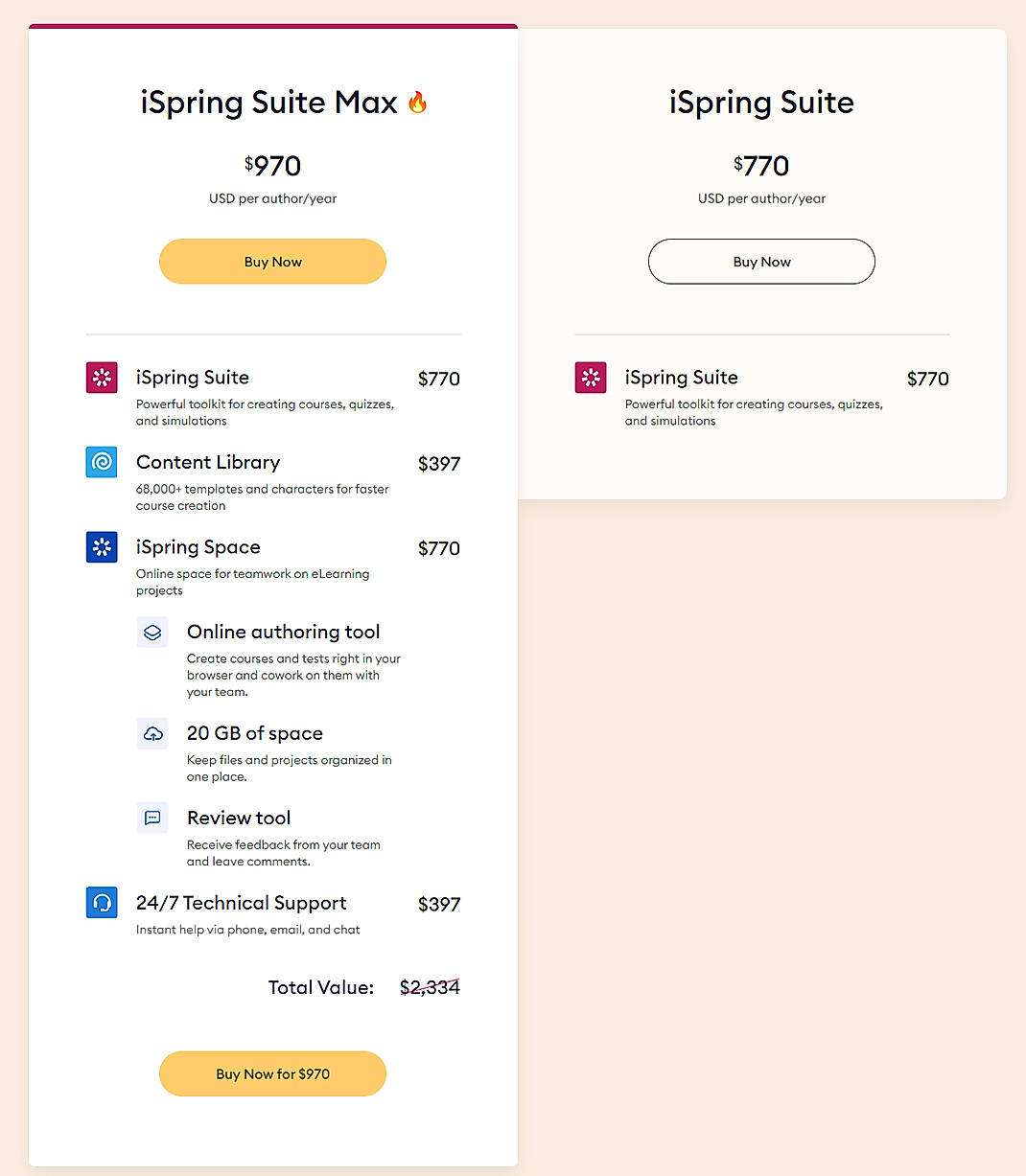Click the Content Library $397 price
The height and width of the screenshot is (1176, 1026).
click(x=439, y=463)
